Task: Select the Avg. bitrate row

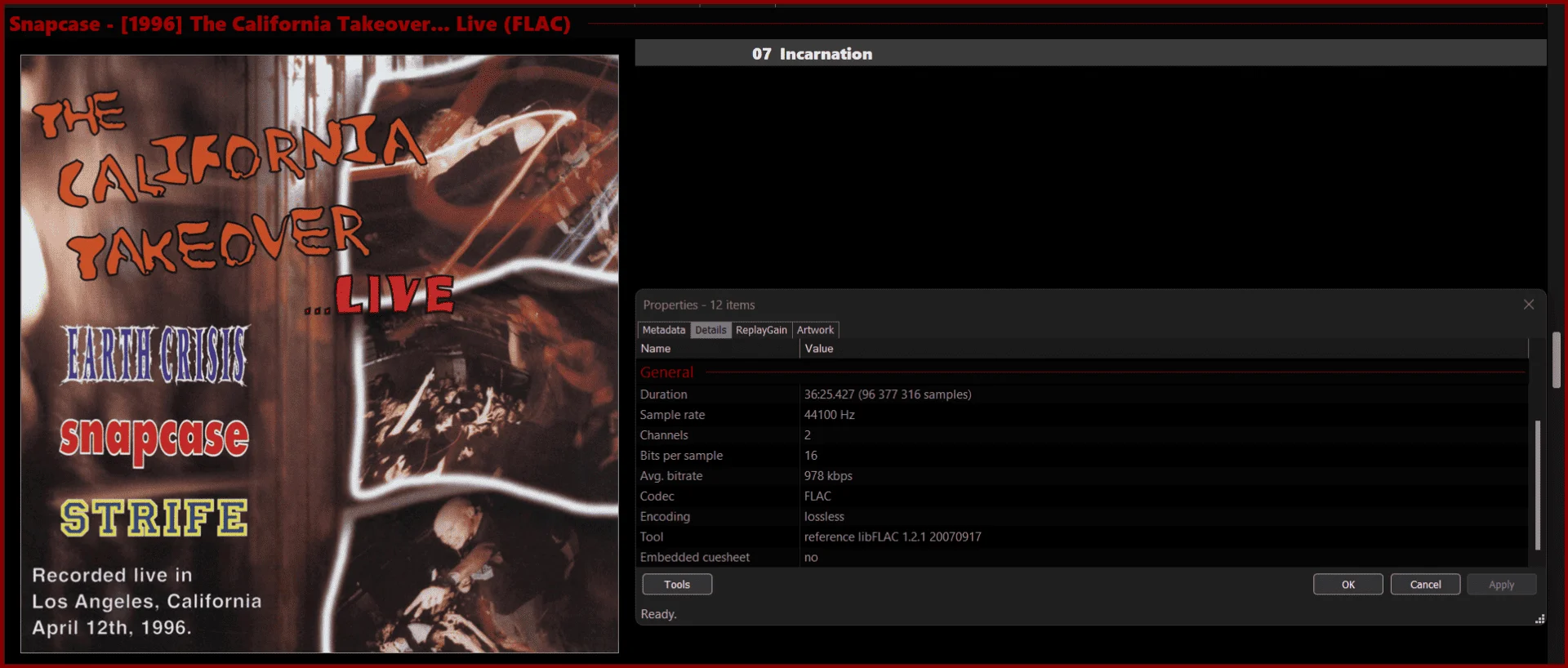Action: pyautogui.click(x=1082, y=476)
